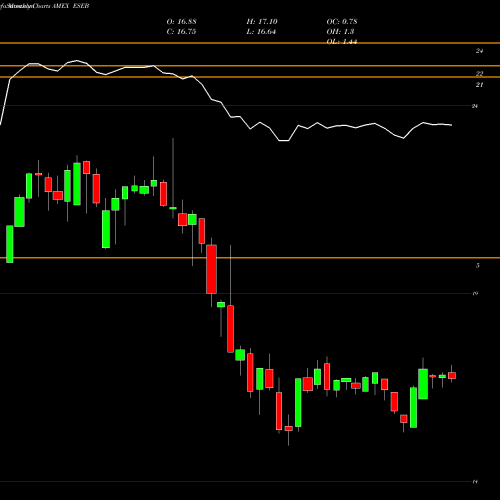Click the single-digit 5 axis label
Image resolution: width=500 pixels, height=500 pixels.
478,265
